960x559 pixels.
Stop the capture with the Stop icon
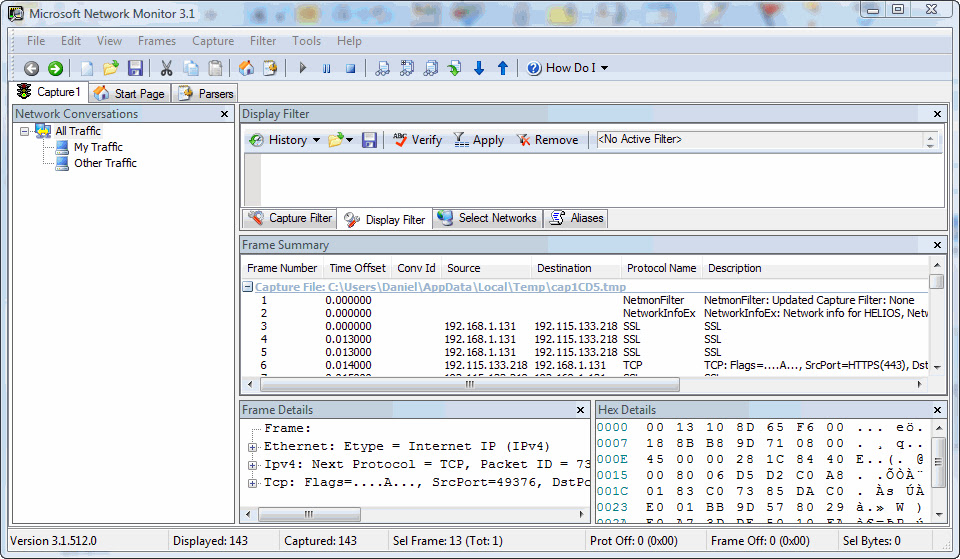tap(350, 68)
